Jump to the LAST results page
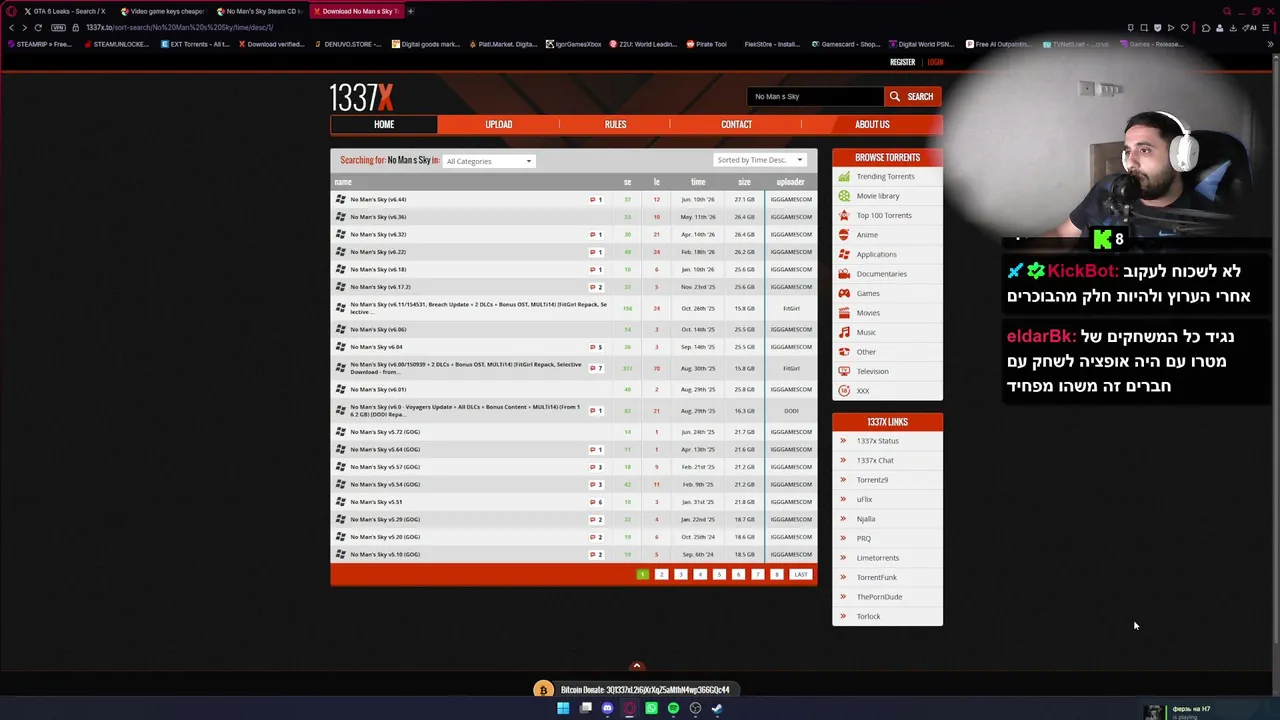The width and height of the screenshot is (1280, 720). pyautogui.click(x=800, y=574)
